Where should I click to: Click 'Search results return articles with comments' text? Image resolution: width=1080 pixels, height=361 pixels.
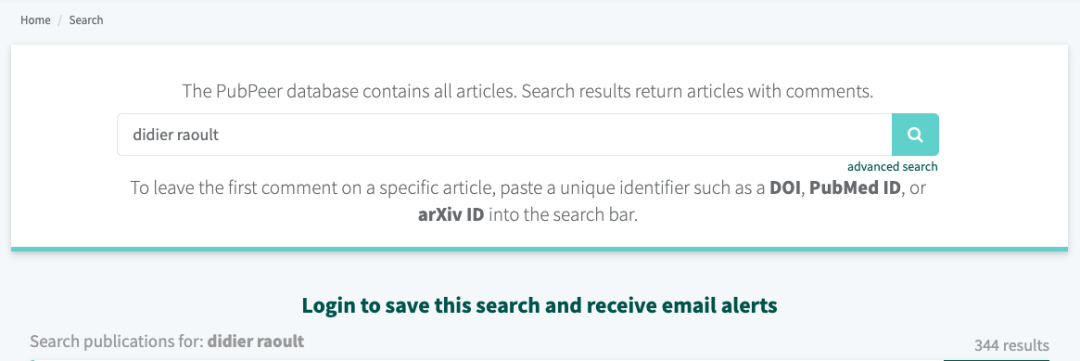[x=697, y=92]
